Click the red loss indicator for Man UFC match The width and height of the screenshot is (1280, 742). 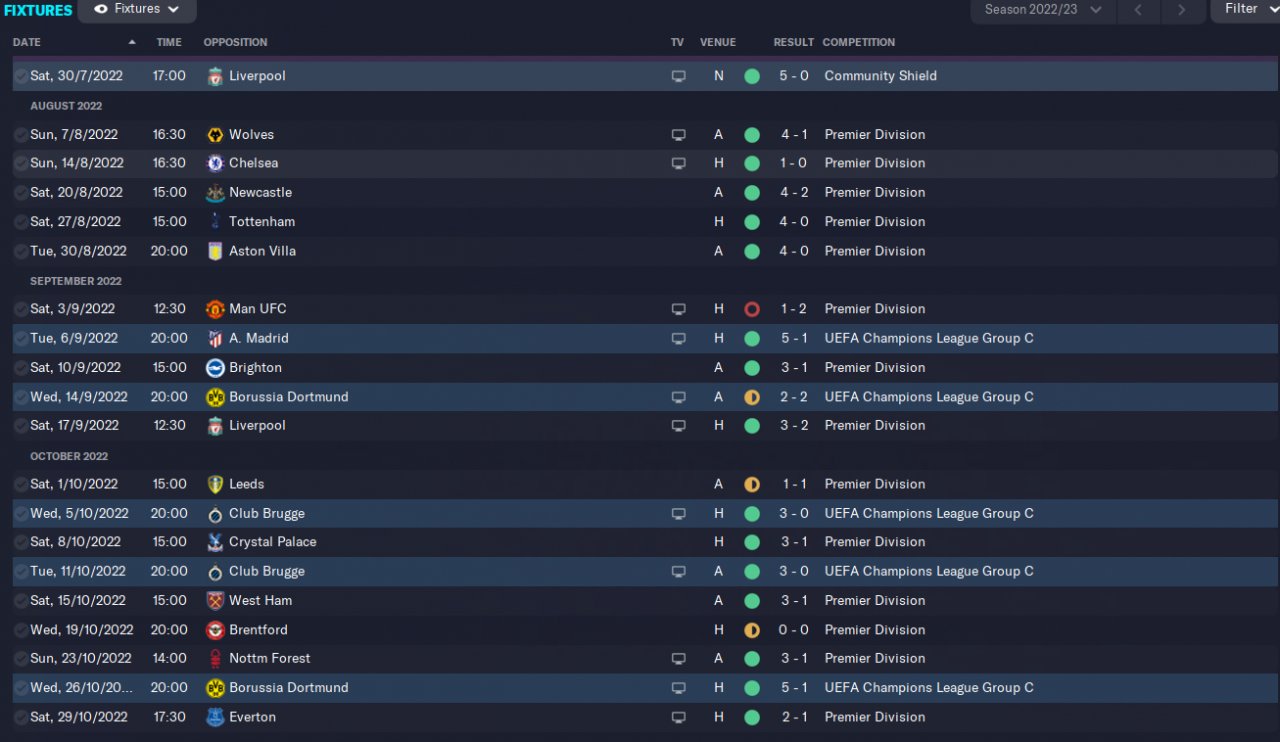tap(752, 309)
